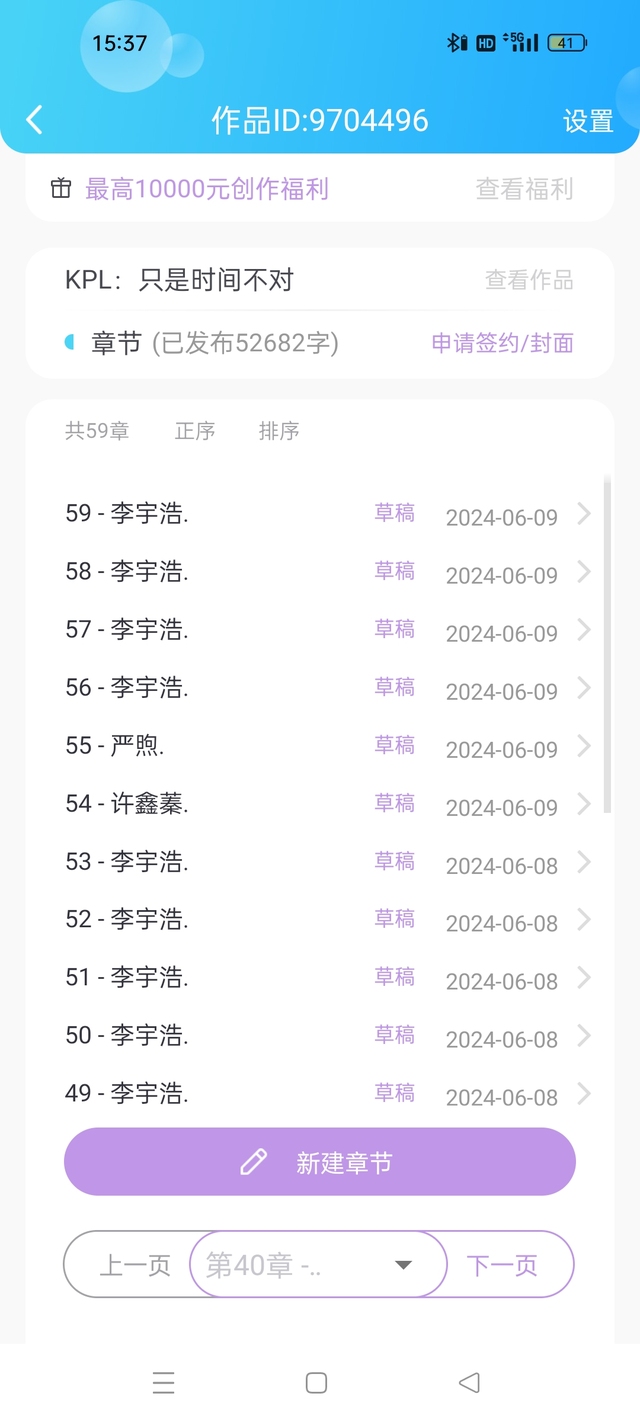Toggle the 正序 sort order
Image resolution: width=640 pixels, height=1422 pixels.
(195, 431)
